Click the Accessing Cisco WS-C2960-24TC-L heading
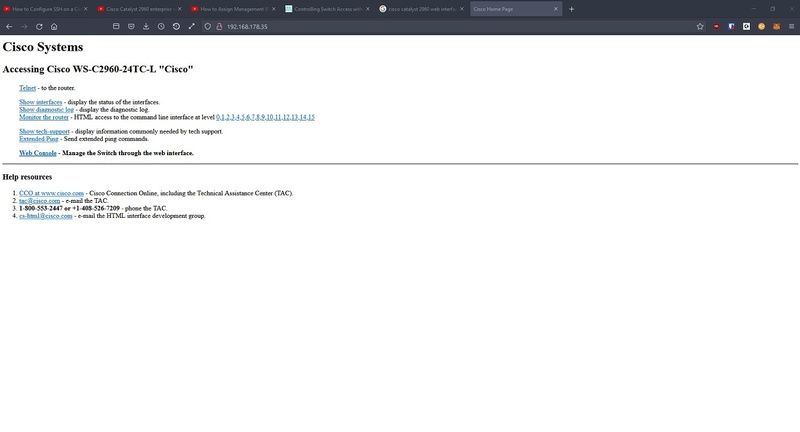Image resolution: width=800 pixels, height=432 pixels. coord(98,69)
